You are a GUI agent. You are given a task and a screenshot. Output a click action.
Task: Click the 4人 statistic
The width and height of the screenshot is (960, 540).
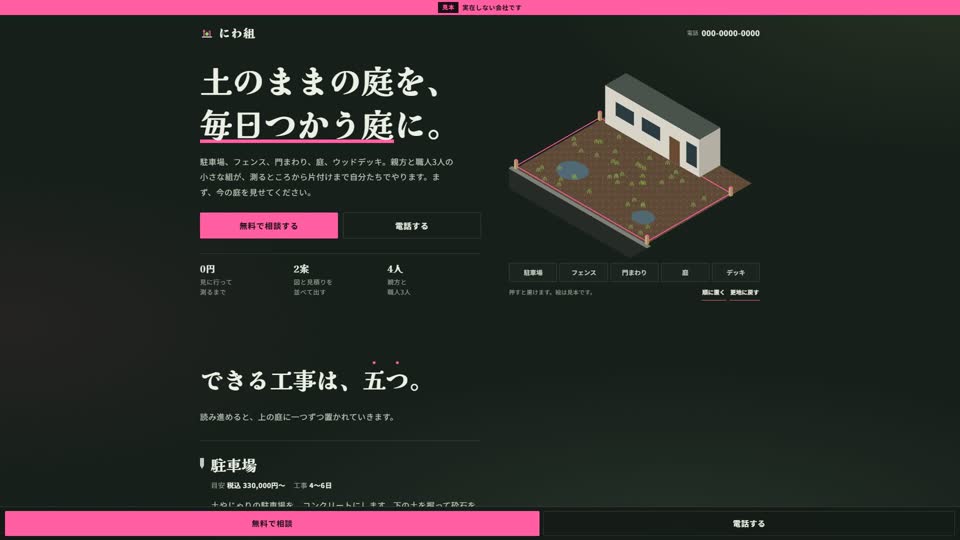tap(395, 269)
